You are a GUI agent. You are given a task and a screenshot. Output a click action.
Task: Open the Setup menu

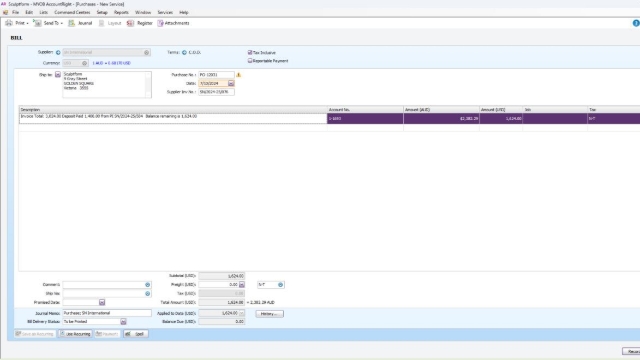pos(102,13)
